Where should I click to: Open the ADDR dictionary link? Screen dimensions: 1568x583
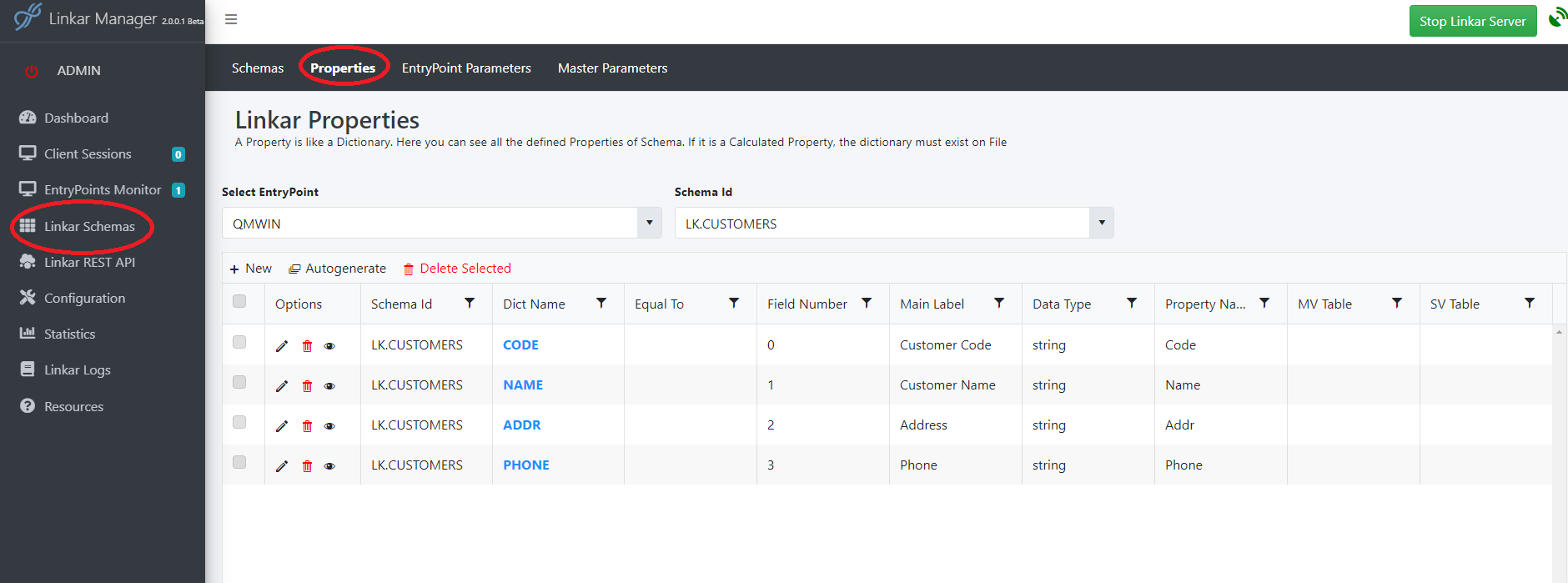522,425
